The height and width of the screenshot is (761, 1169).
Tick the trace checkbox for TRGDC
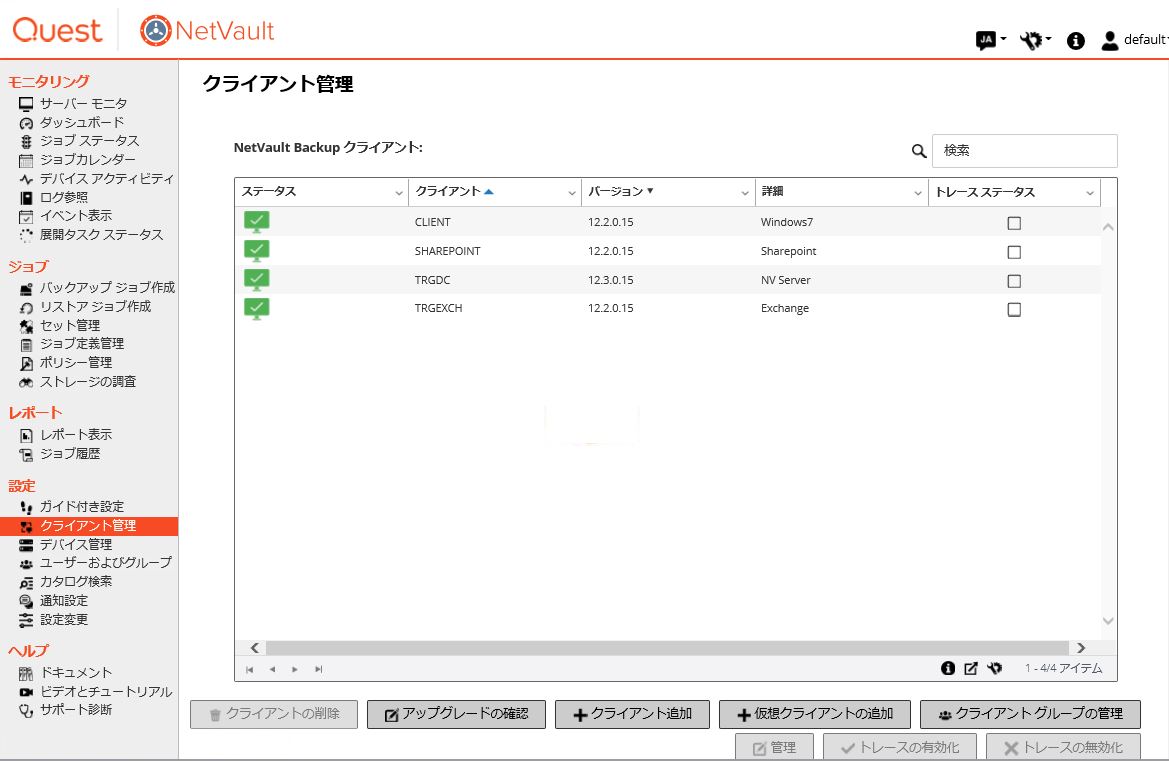(x=1014, y=281)
